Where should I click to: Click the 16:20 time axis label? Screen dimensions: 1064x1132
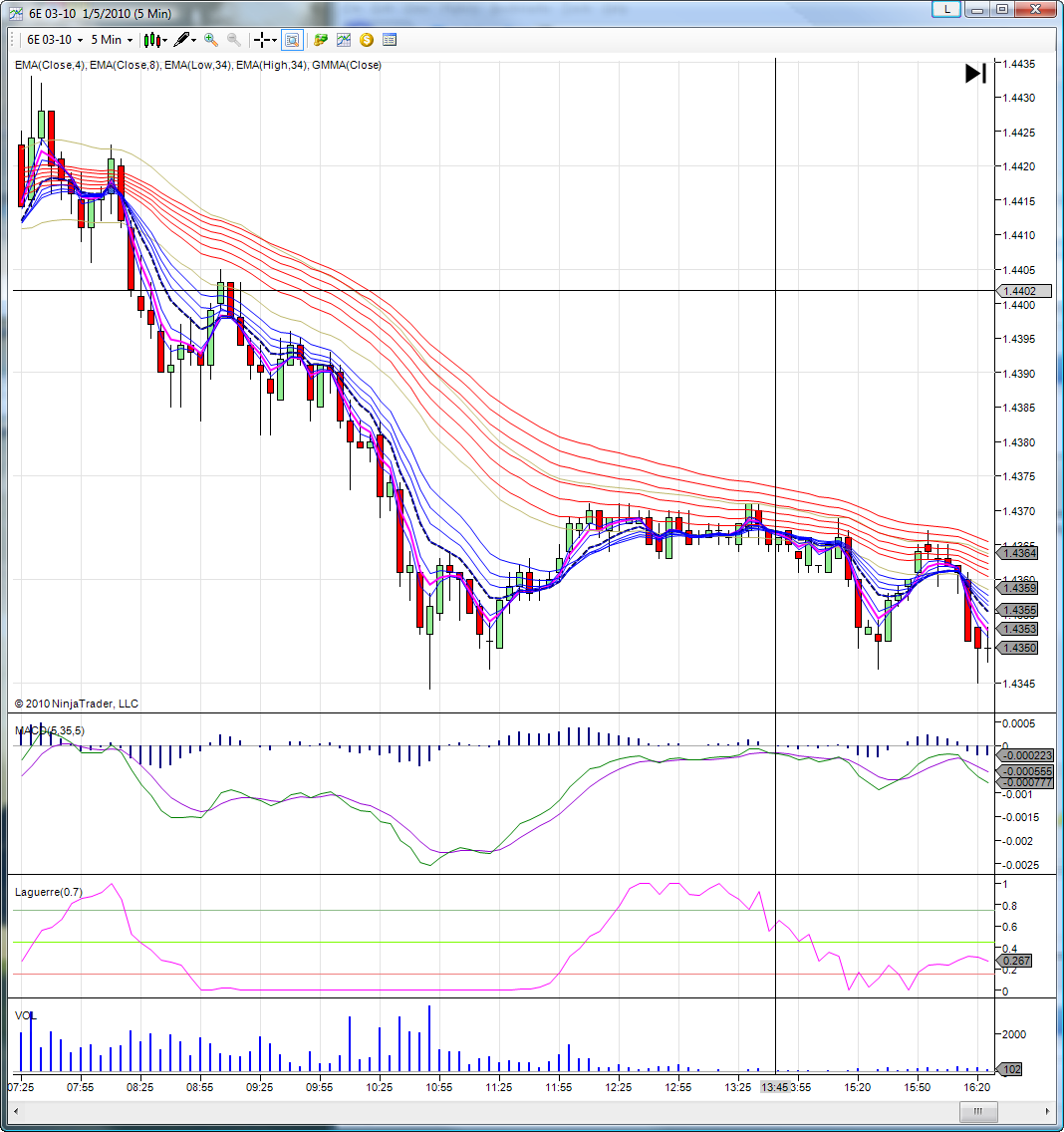pos(976,1087)
